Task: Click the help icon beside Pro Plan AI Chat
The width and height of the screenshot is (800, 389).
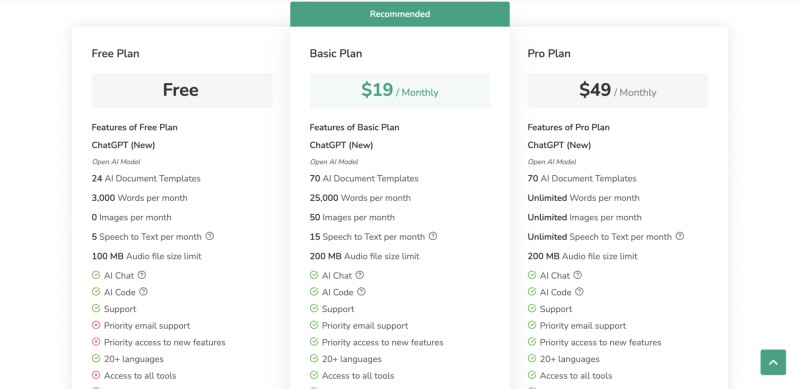Action: pyautogui.click(x=578, y=275)
